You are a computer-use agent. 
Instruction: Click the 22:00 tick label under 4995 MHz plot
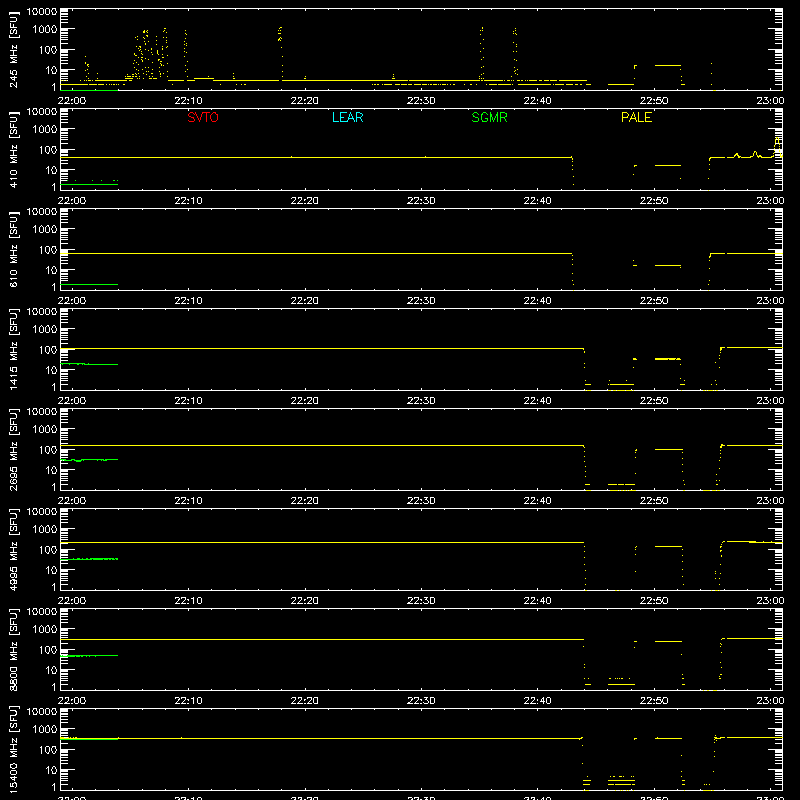72,601
